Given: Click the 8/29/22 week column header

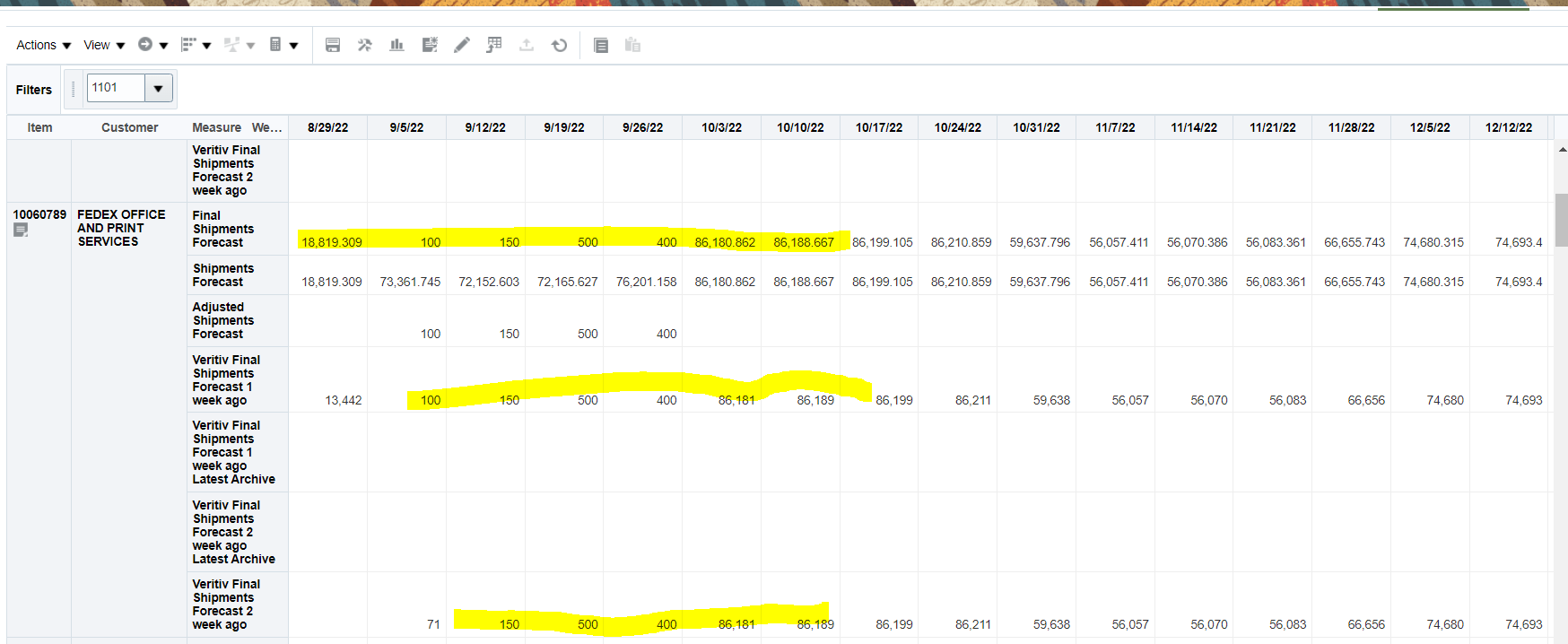Looking at the screenshot, I should [328, 127].
